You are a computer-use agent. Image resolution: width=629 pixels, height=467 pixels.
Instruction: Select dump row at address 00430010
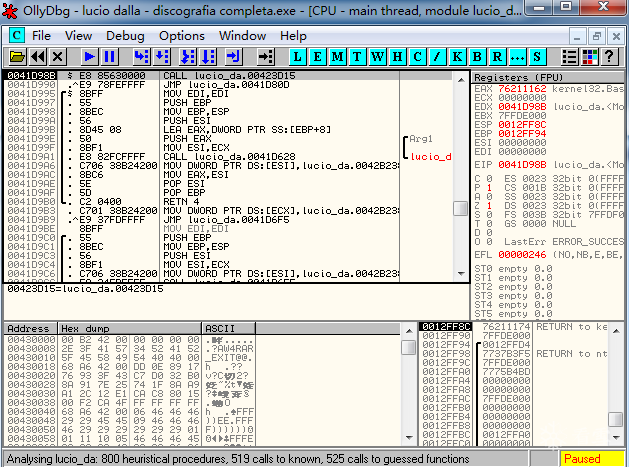point(129,357)
